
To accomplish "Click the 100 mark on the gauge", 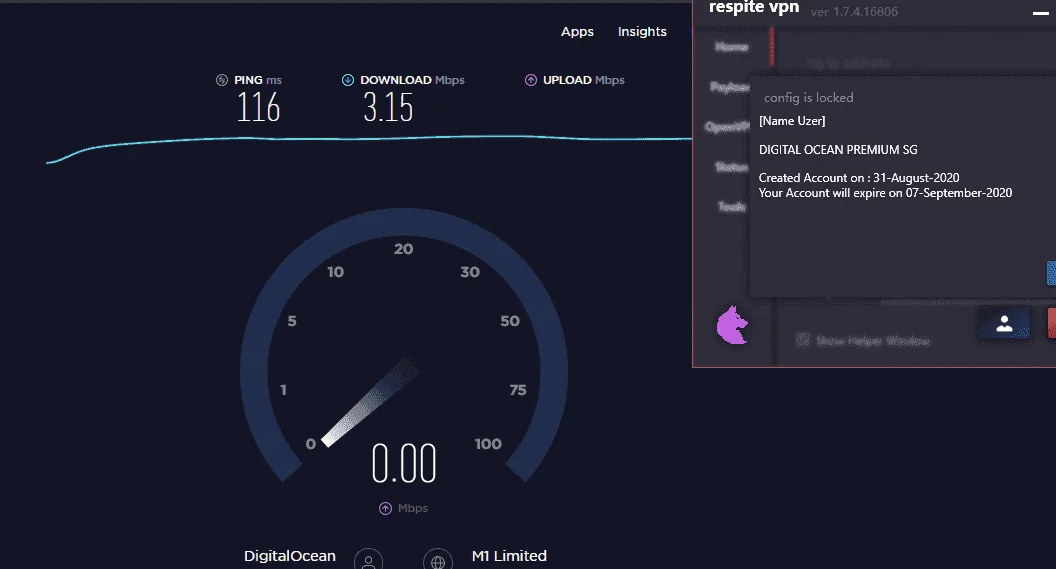I will coord(488,444).
